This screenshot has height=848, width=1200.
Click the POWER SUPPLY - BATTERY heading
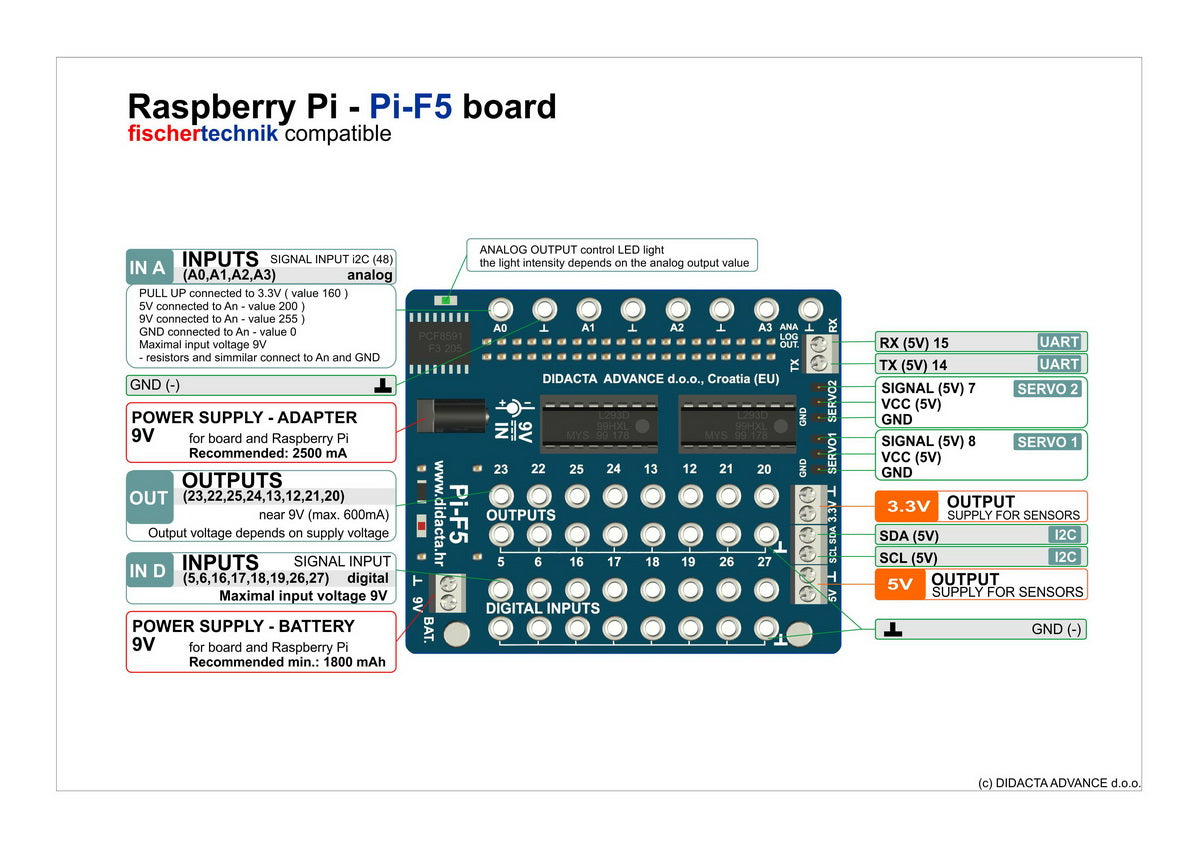(243, 626)
